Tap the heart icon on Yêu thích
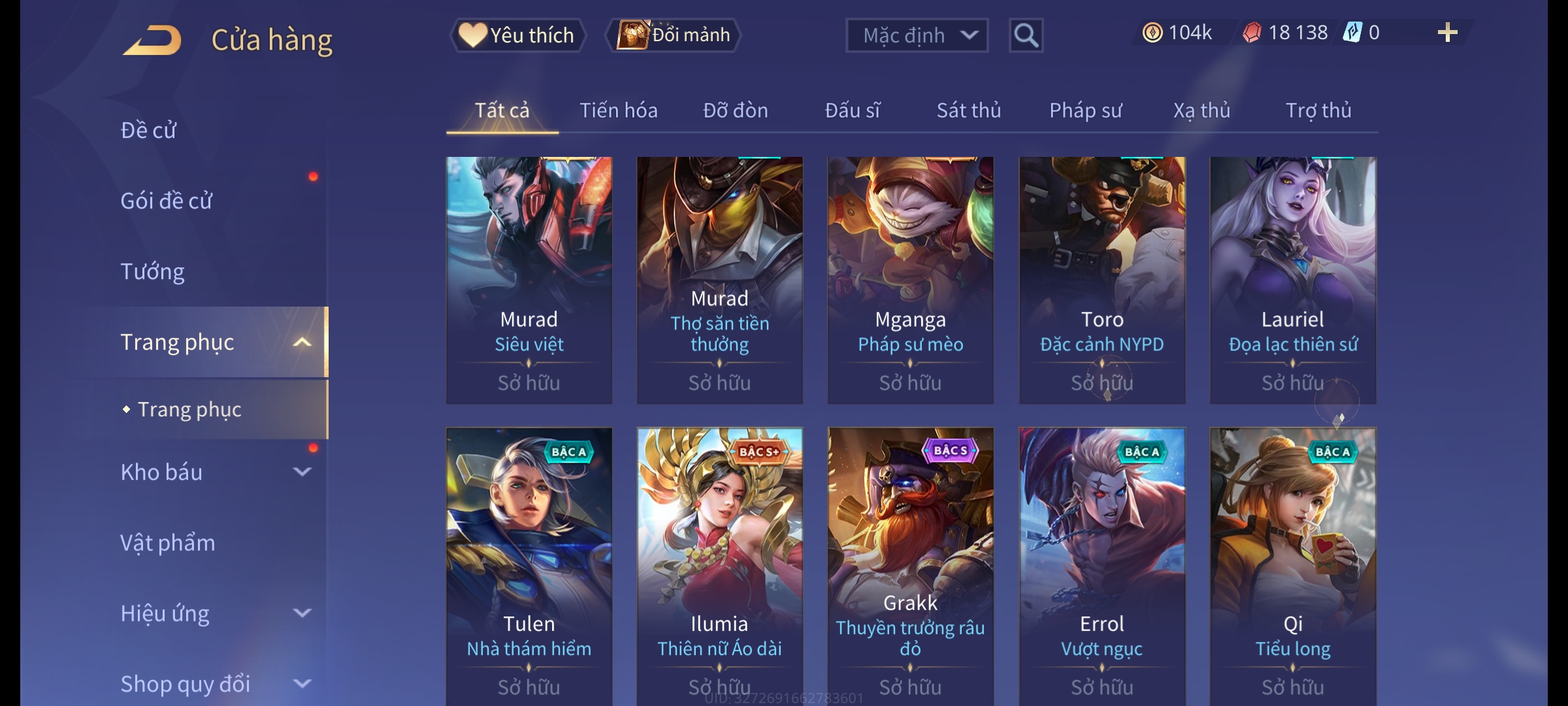The height and width of the screenshot is (706, 1568). pyautogui.click(x=472, y=35)
